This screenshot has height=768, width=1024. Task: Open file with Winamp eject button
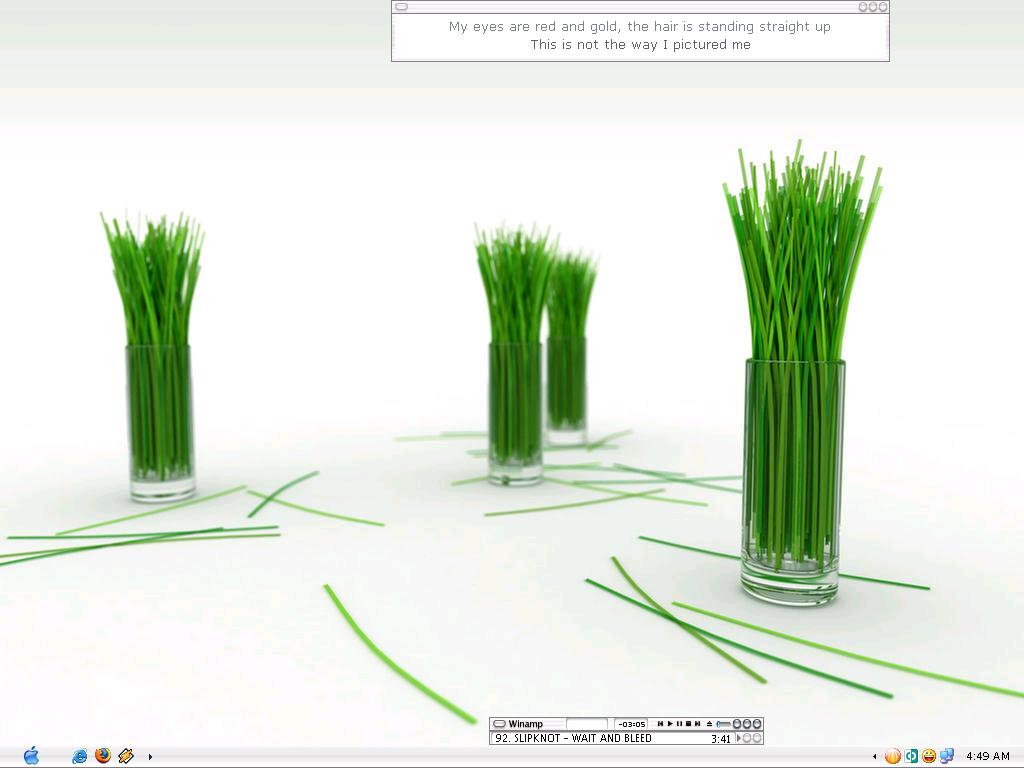coord(709,724)
